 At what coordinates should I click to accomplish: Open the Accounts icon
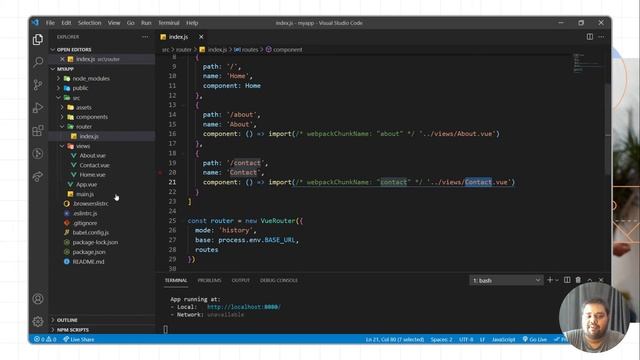38,299
